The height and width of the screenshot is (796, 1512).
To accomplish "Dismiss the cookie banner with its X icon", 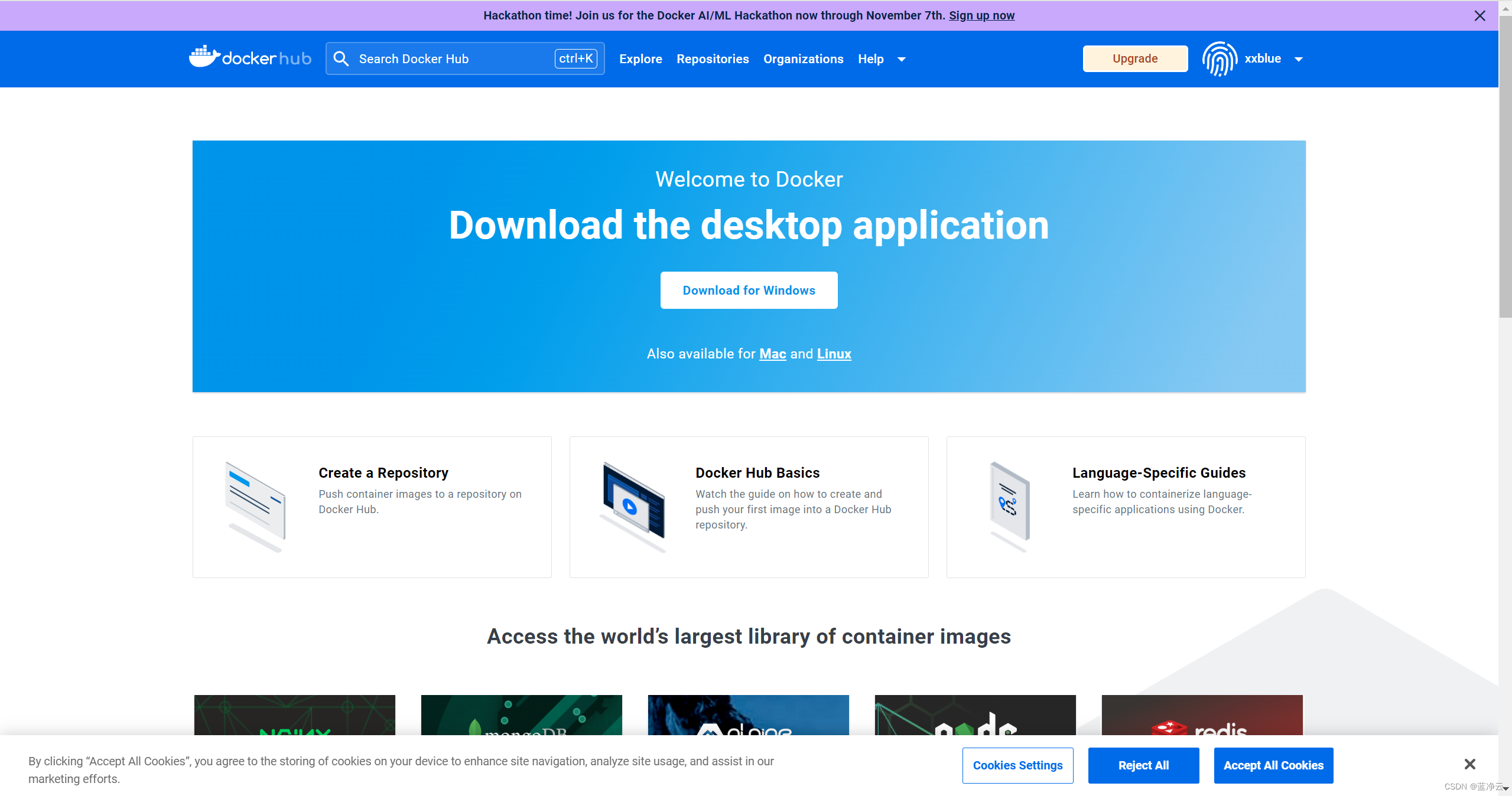I will tap(1469, 764).
